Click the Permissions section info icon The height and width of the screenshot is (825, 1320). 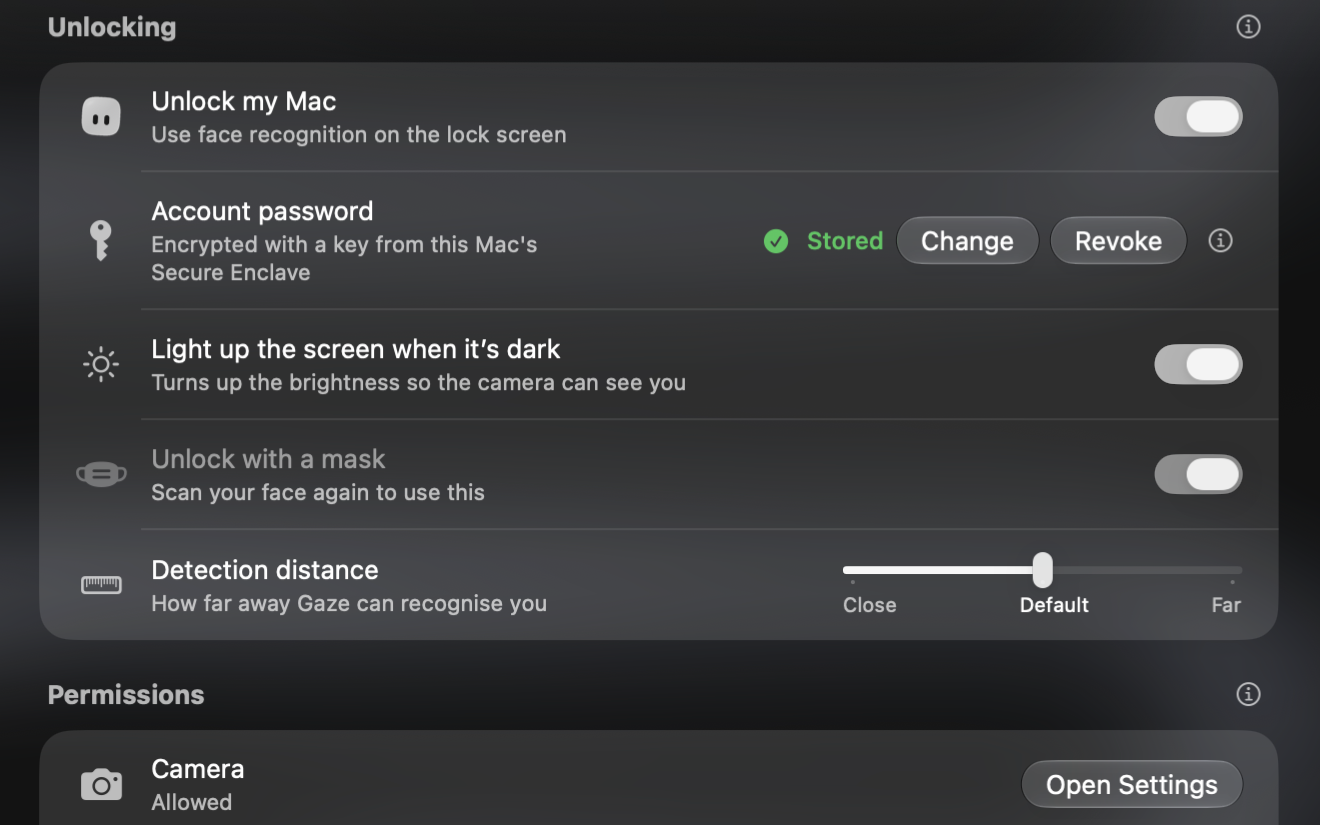(1248, 694)
